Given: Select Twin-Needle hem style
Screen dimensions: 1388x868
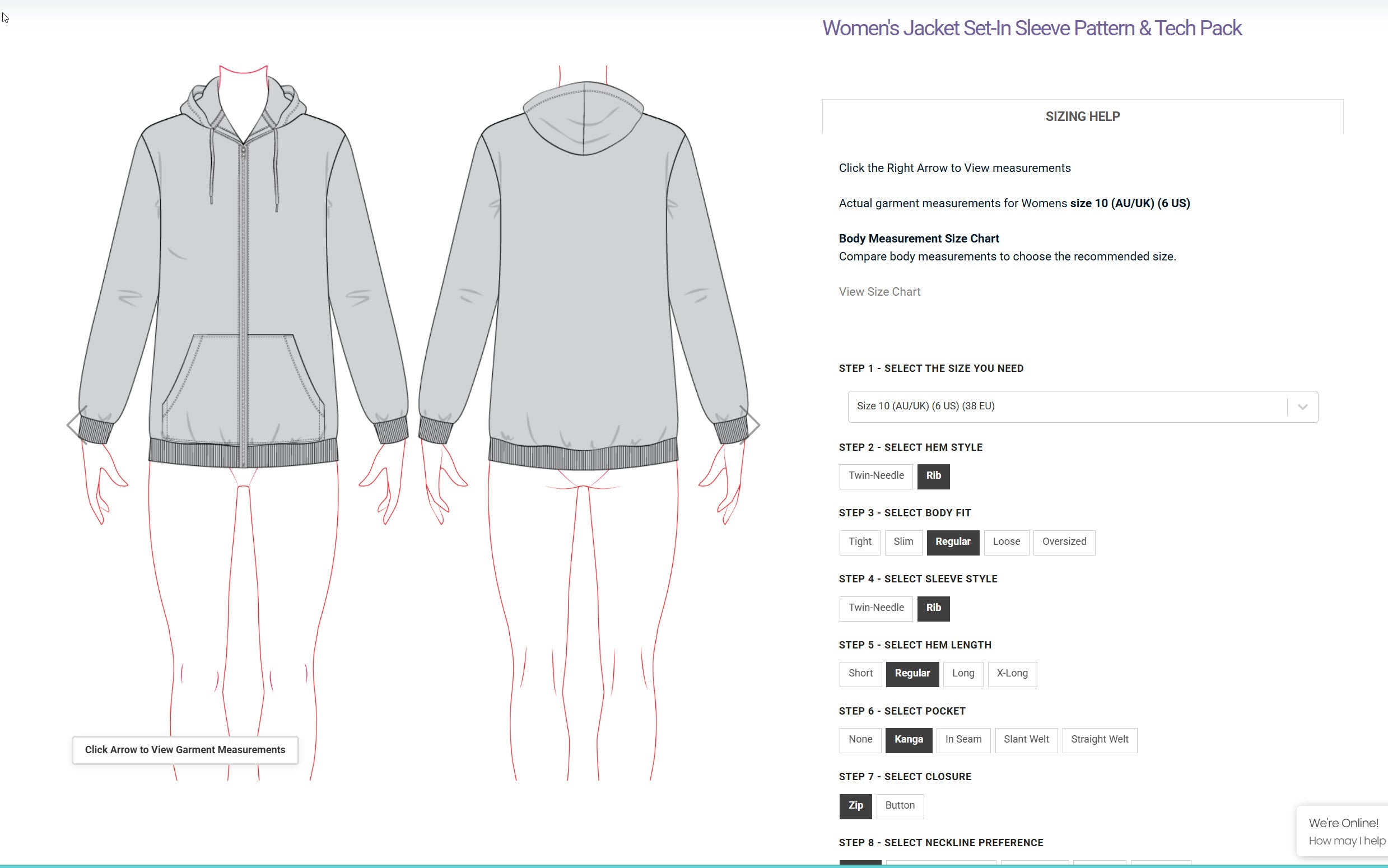Looking at the screenshot, I should (x=875, y=476).
